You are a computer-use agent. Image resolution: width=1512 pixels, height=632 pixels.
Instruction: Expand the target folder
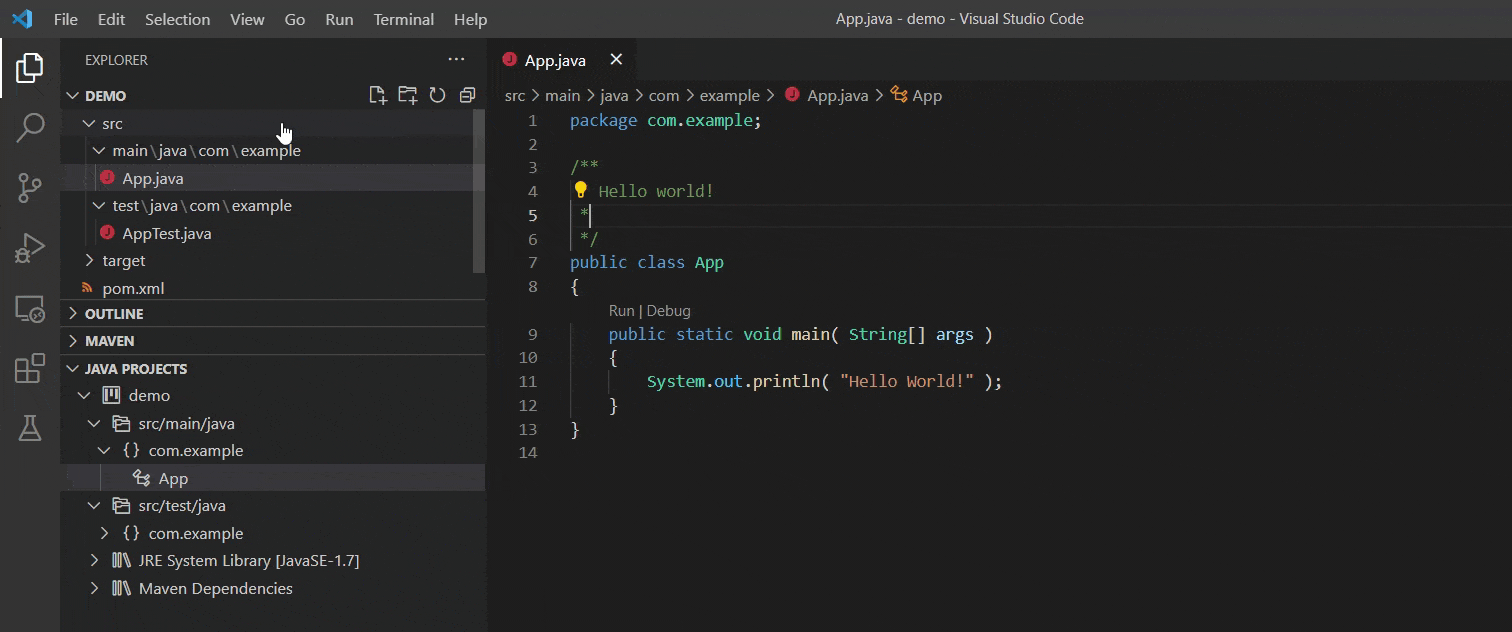click(89, 260)
